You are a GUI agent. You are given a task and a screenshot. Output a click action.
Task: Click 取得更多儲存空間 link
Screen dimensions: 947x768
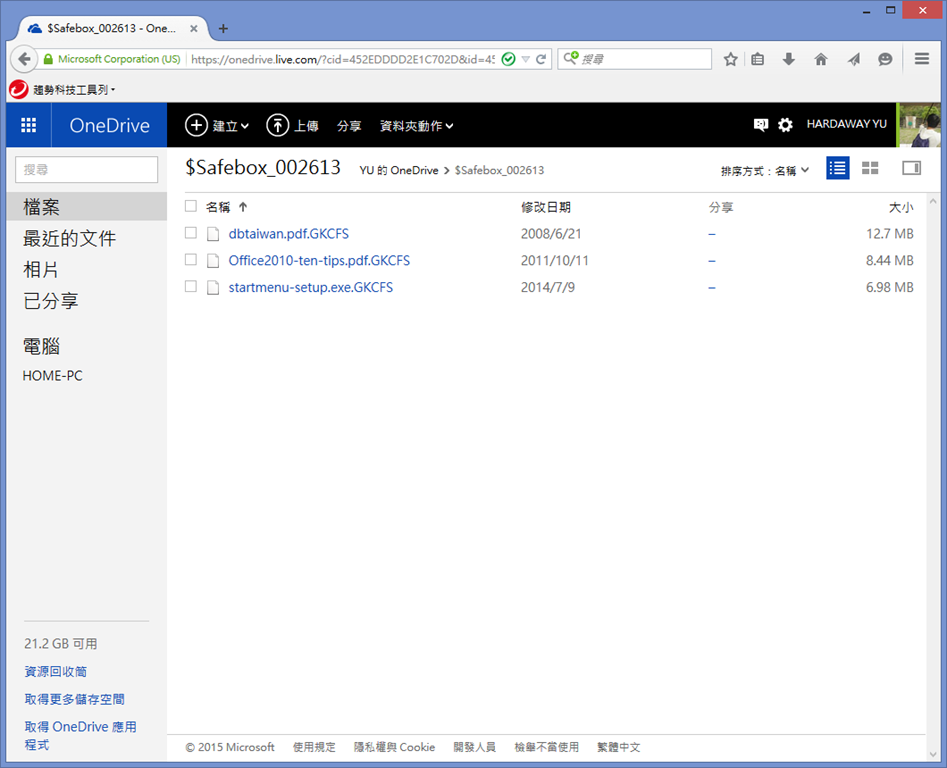coord(74,699)
